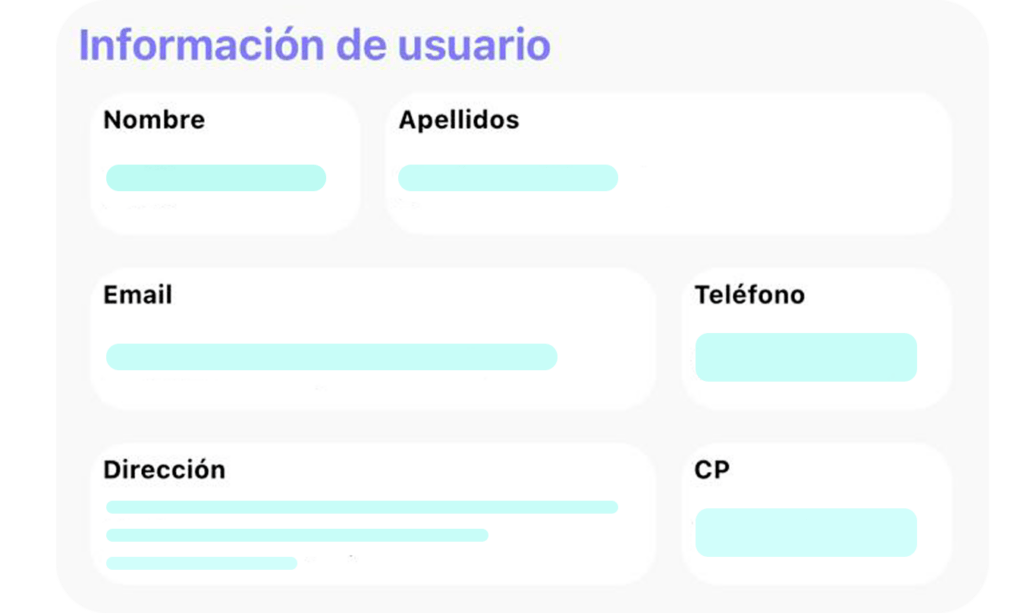Click the Nombre input field
The height and width of the screenshot is (613, 1024).
[x=216, y=178]
